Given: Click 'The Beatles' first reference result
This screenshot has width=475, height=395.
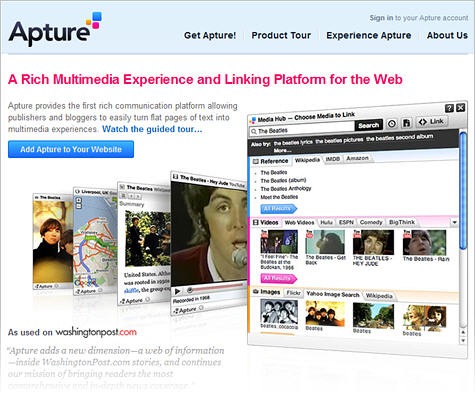Looking at the screenshot, I should point(274,172).
